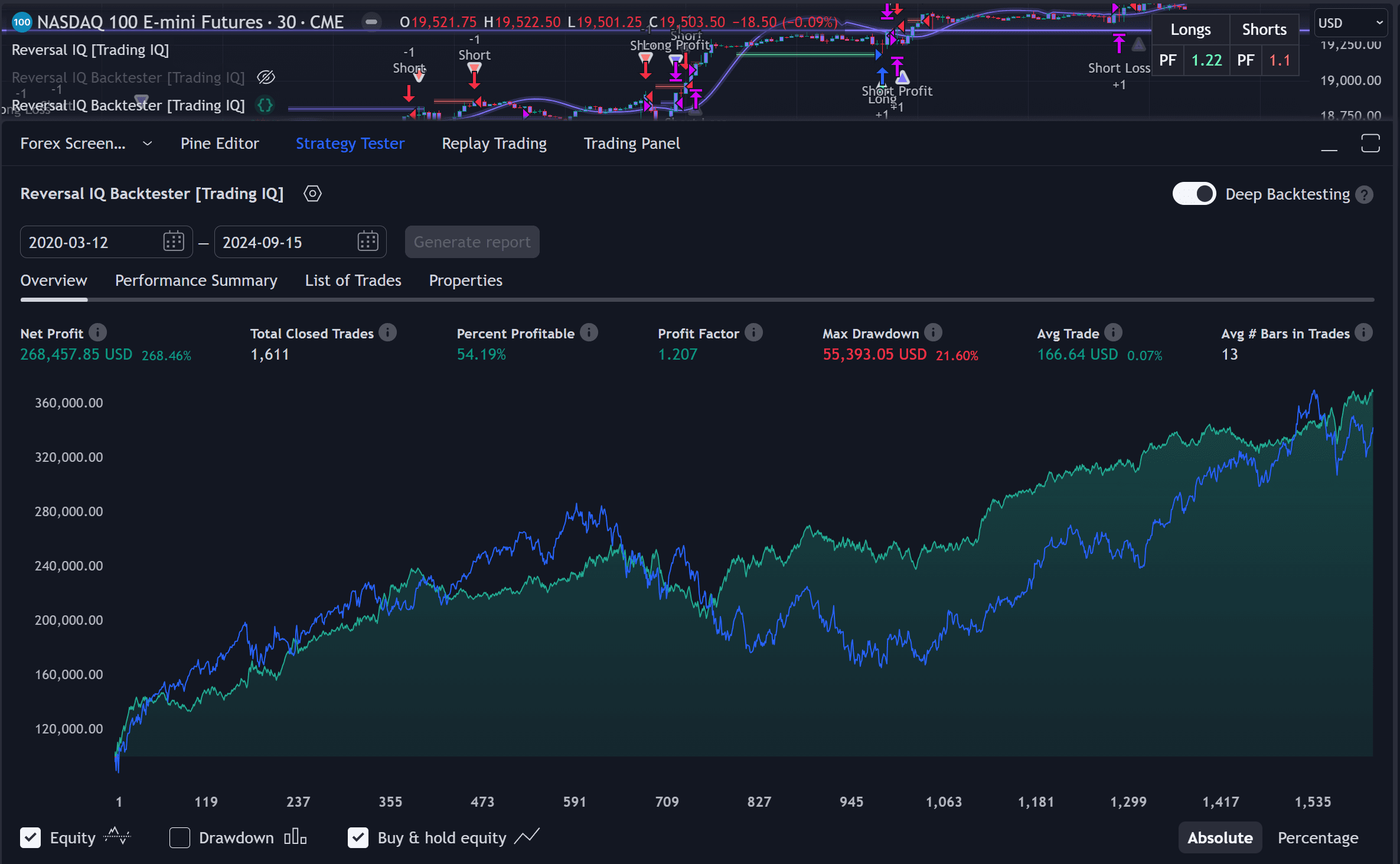The width and height of the screenshot is (1400, 864).
Task: Click net profit value 268,457.85 USD
Action: click(x=76, y=354)
